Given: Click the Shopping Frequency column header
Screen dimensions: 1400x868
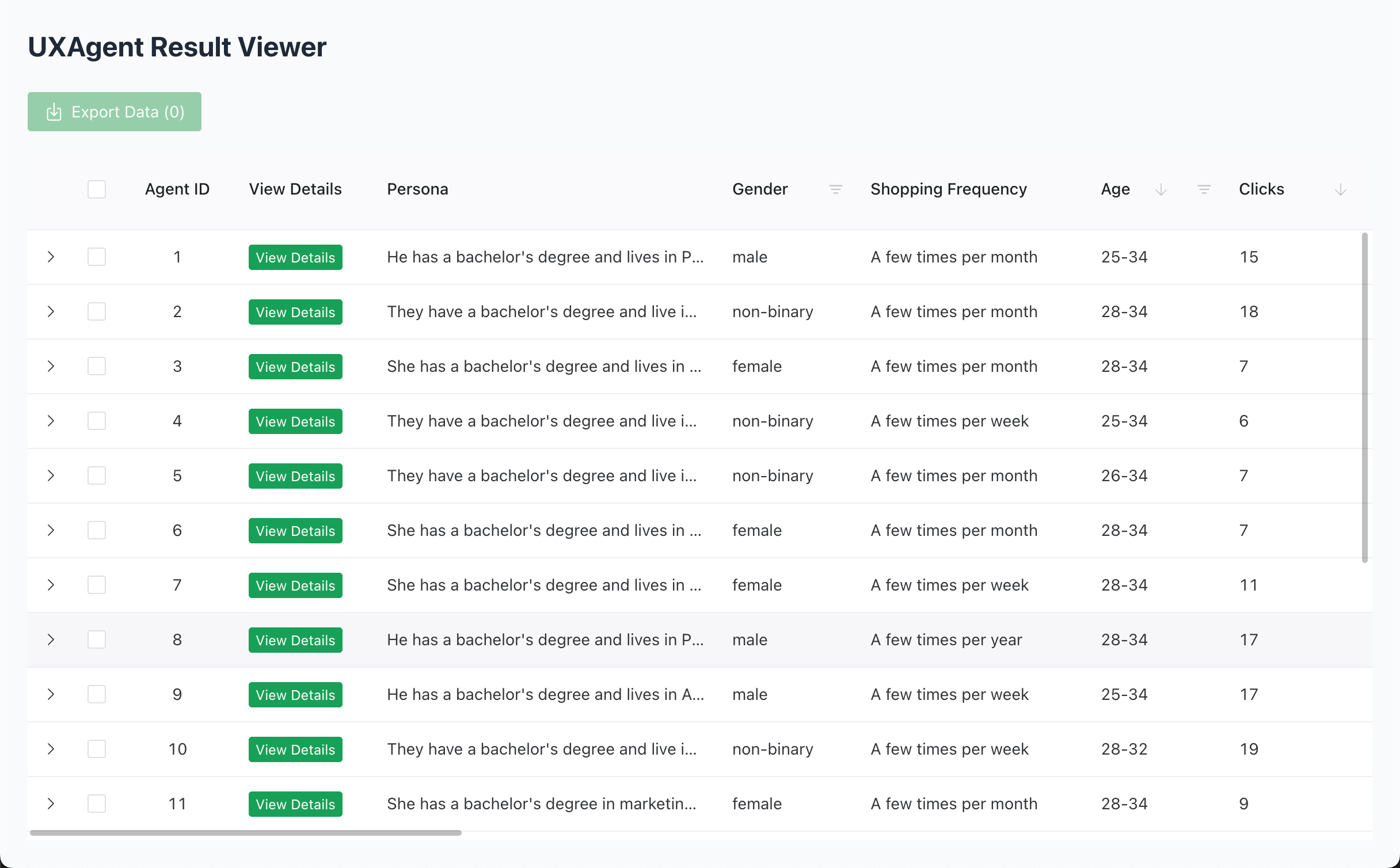Looking at the screenshot, I should pos(948,189).
